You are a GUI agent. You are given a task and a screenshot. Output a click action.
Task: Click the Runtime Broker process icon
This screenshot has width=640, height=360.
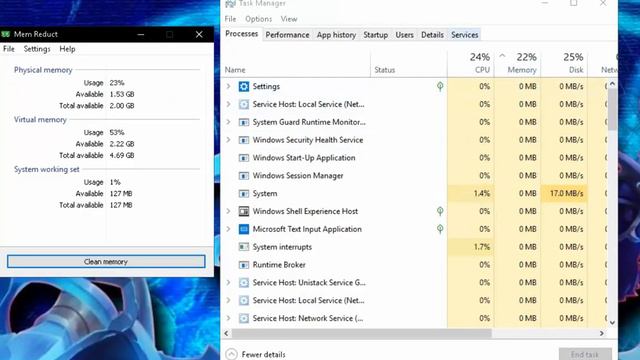click(244, 265)
